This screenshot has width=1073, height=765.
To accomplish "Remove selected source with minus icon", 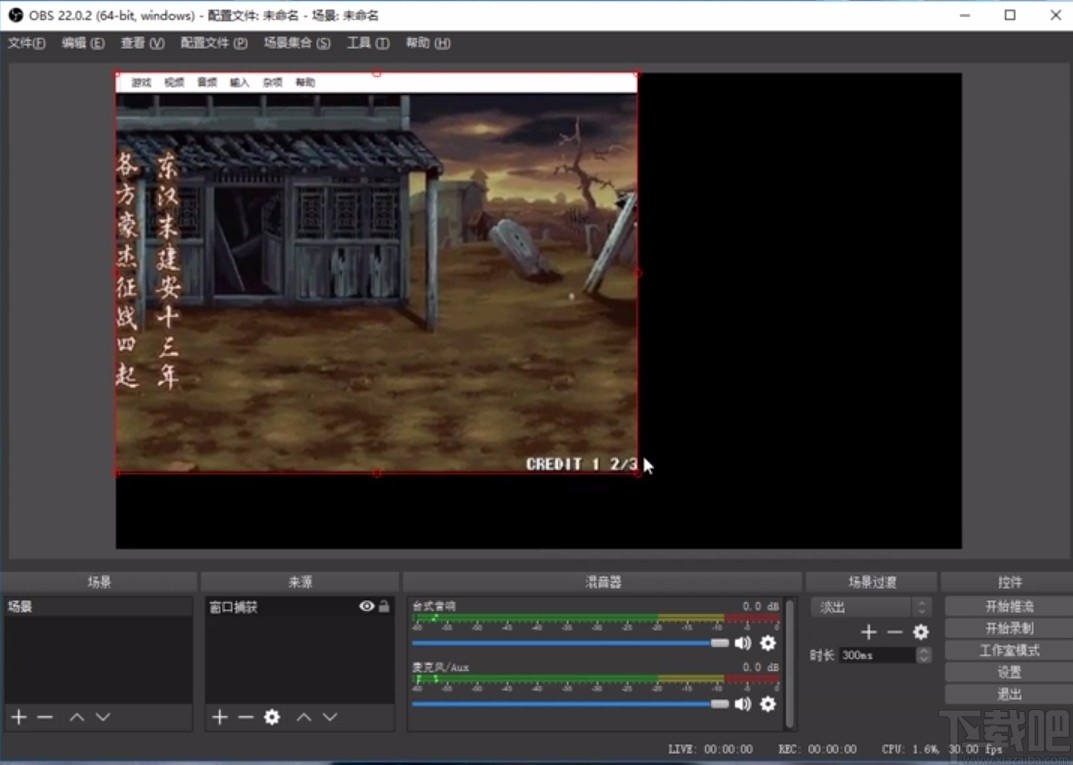I will pos(246,716).
